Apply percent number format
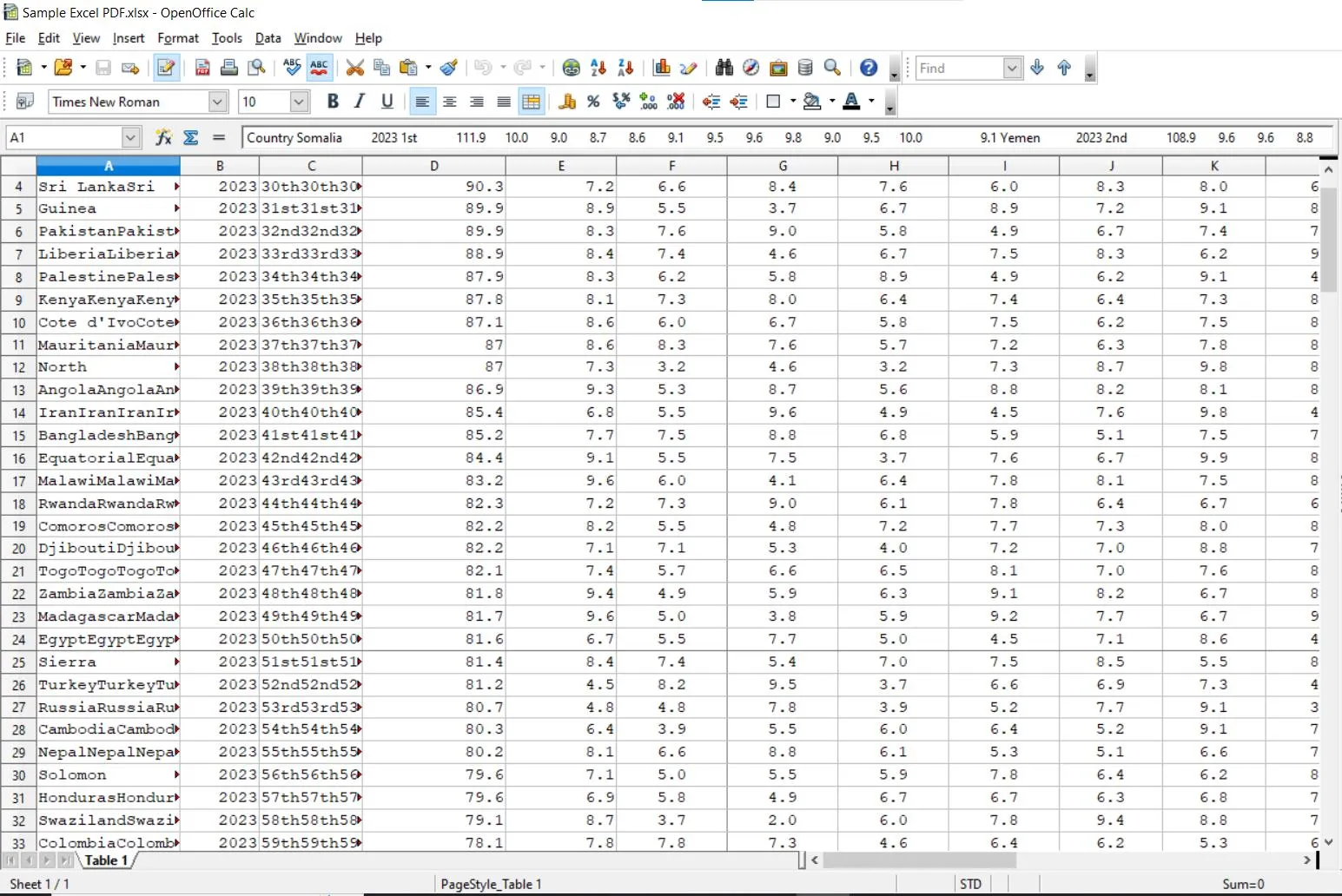The image size is (1342, 896). pyautogui.click(x=593, y=102)
